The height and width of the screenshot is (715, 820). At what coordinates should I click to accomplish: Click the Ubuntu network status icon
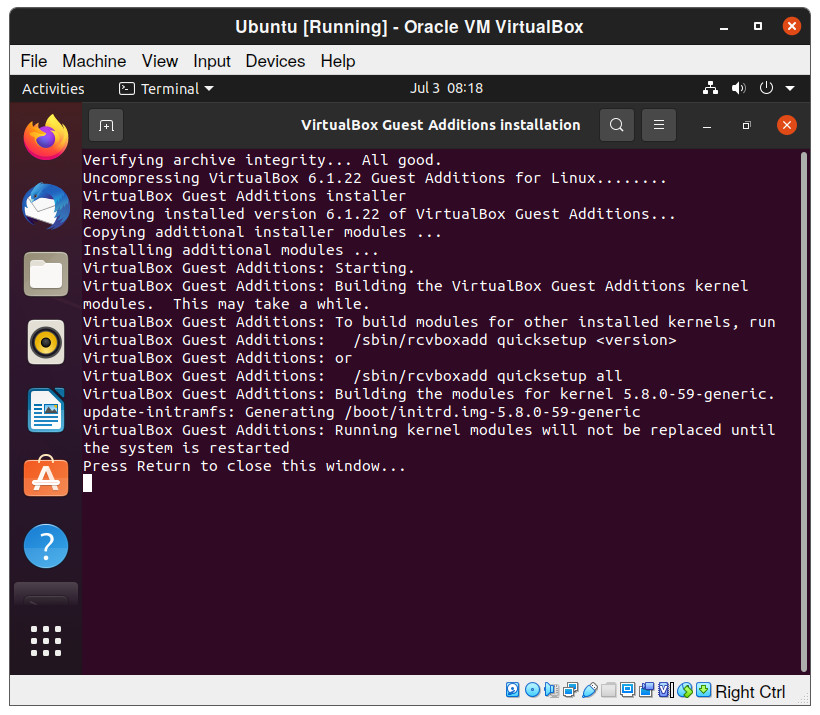tap(710, 88)
